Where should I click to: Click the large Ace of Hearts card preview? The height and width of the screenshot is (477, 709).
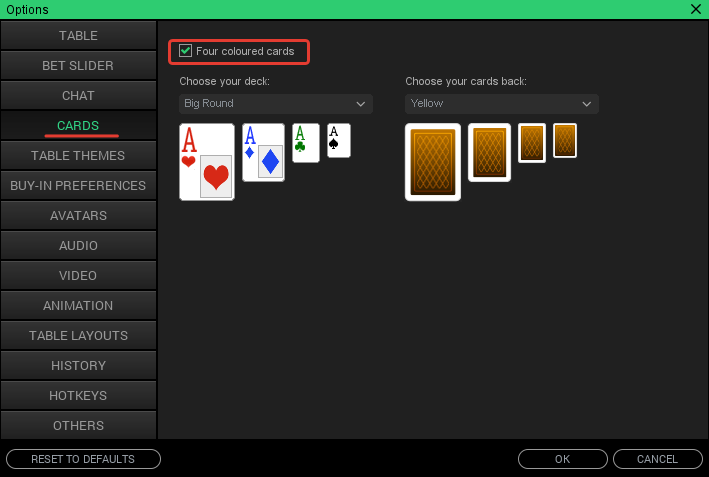207,162
